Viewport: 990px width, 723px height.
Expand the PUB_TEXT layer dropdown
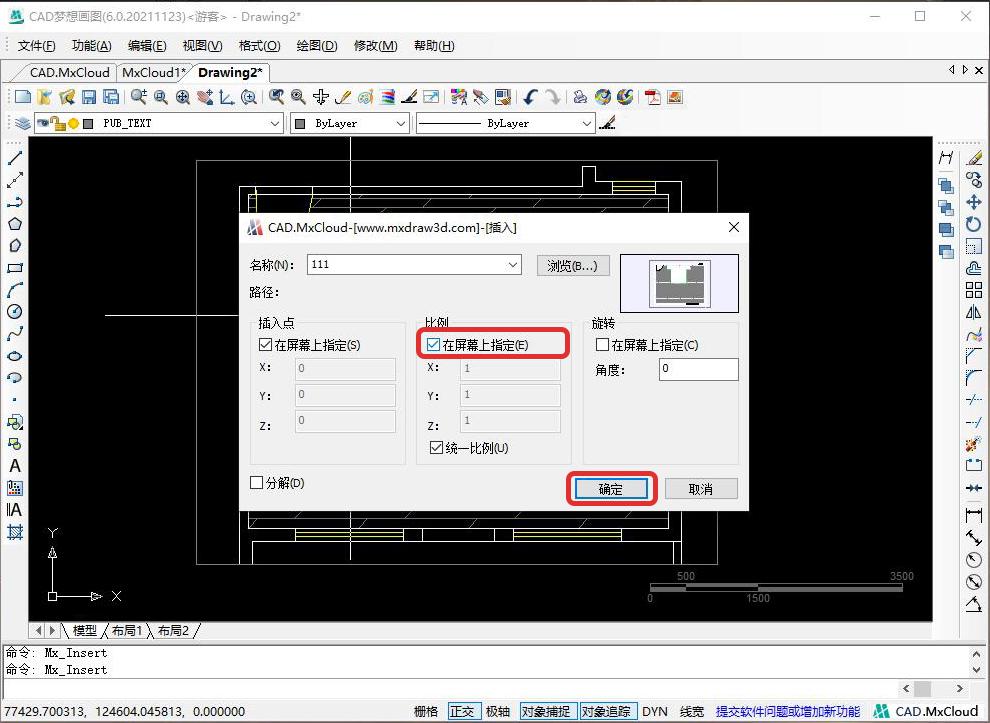pyautogui.click(x=275, y=123)
